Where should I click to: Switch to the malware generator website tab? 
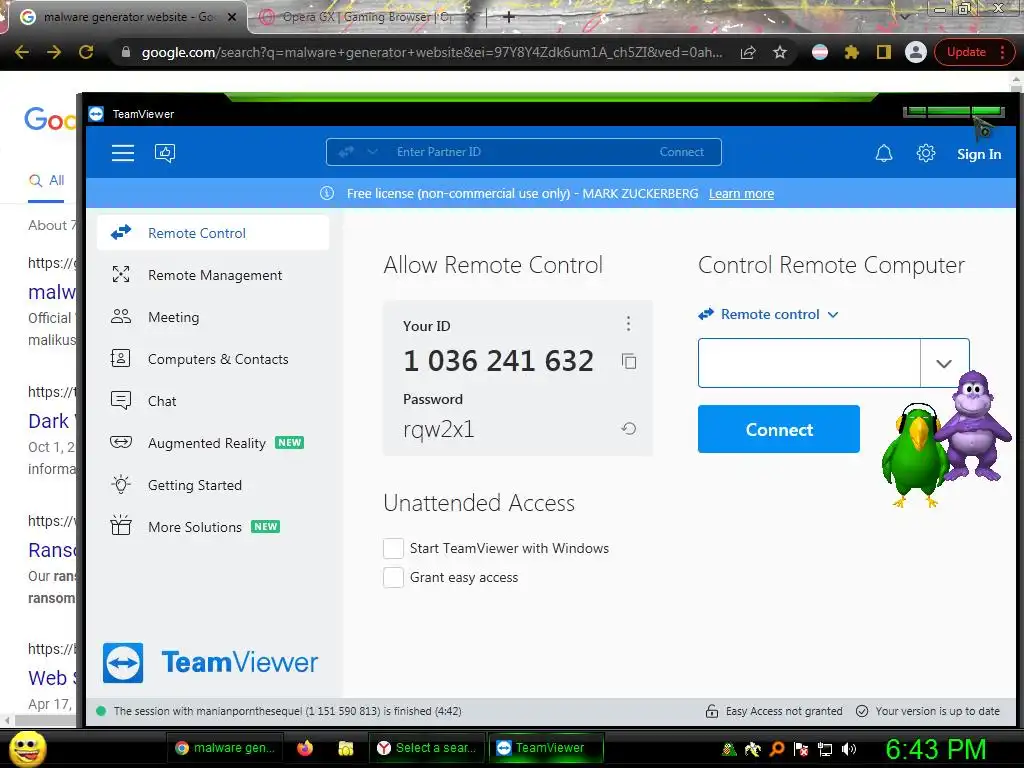point(127,17)
